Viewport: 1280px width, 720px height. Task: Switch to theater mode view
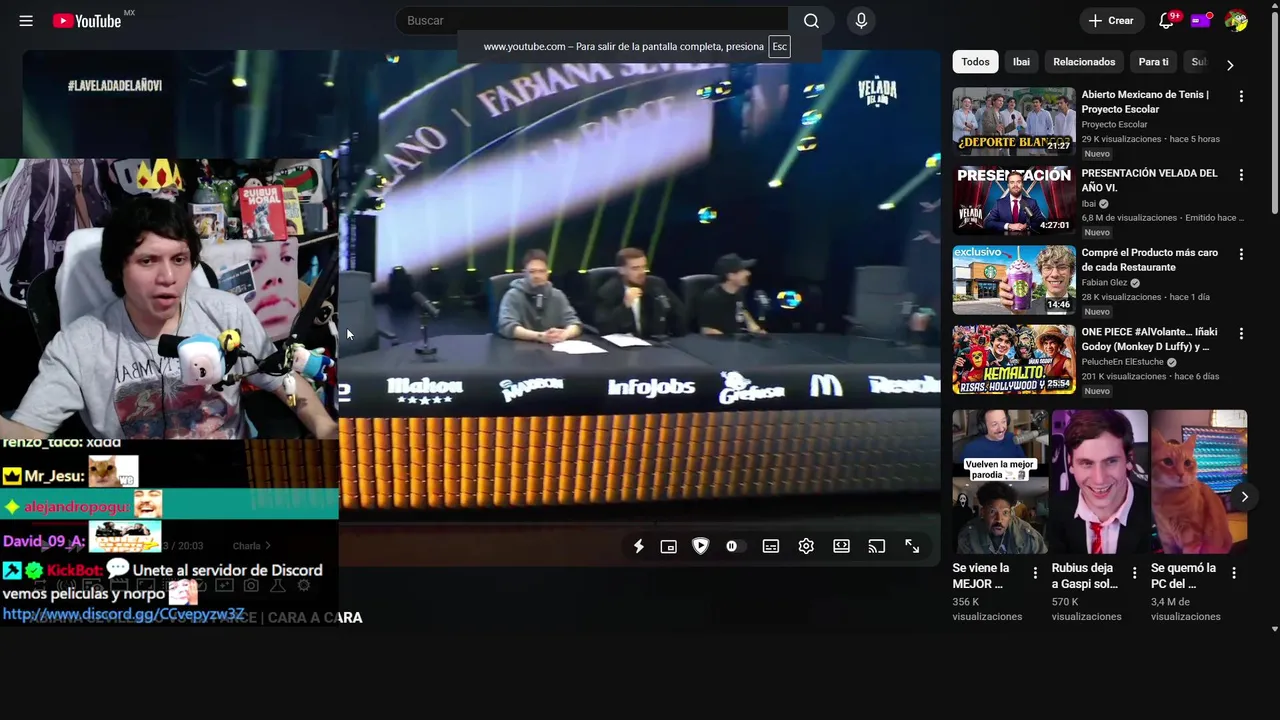point(842,546)
